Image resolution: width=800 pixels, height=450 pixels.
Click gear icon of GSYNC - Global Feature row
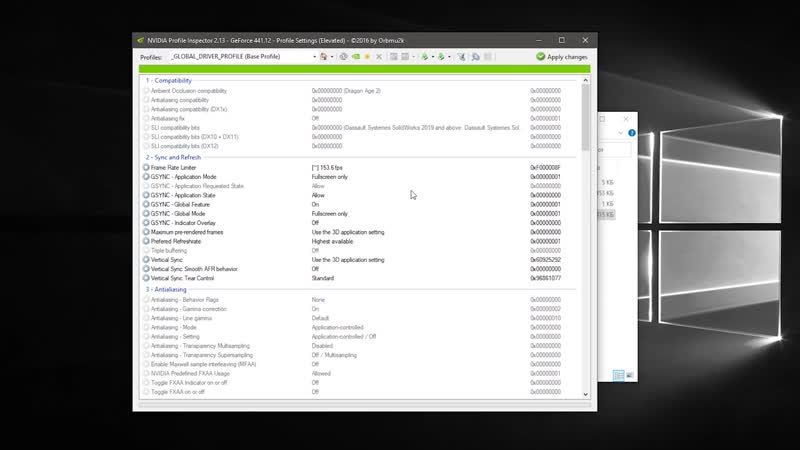coord(146,204)
